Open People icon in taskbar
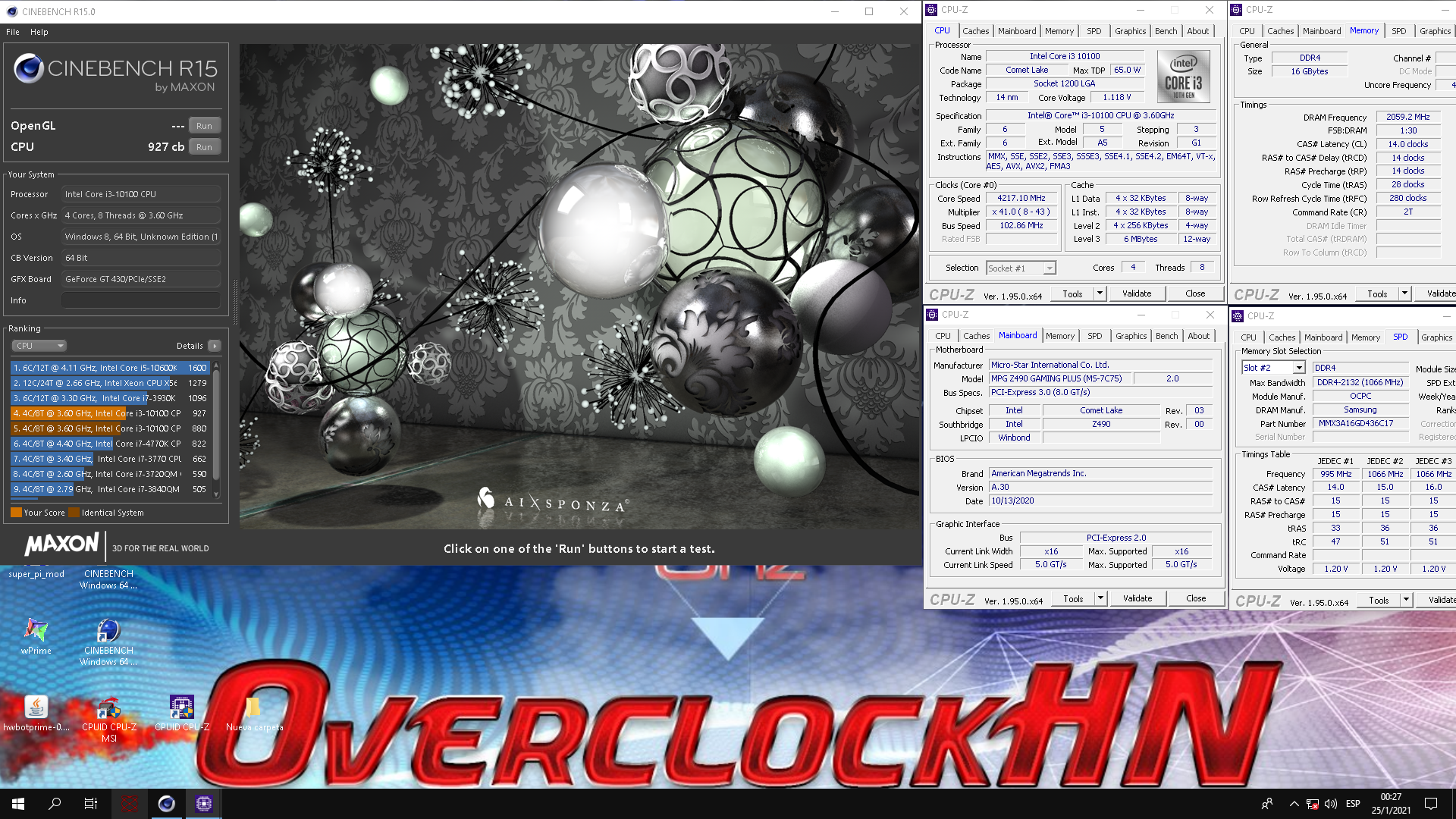The height and width of the screenshot is (819, 1456). point(1267,804)
